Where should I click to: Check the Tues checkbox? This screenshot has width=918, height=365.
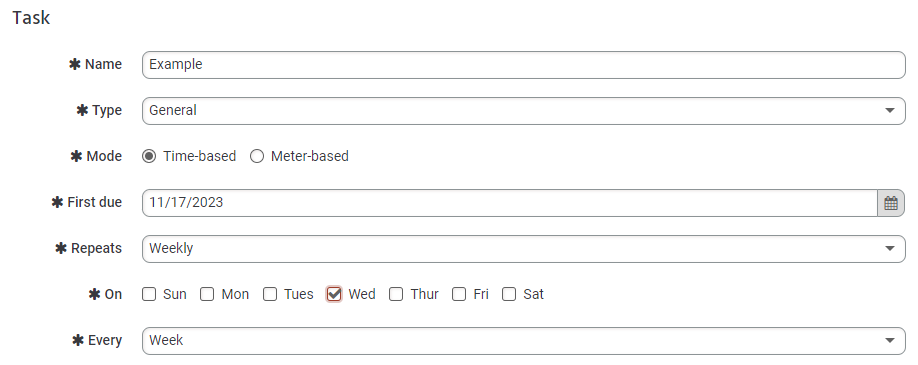tap(270, 294)
